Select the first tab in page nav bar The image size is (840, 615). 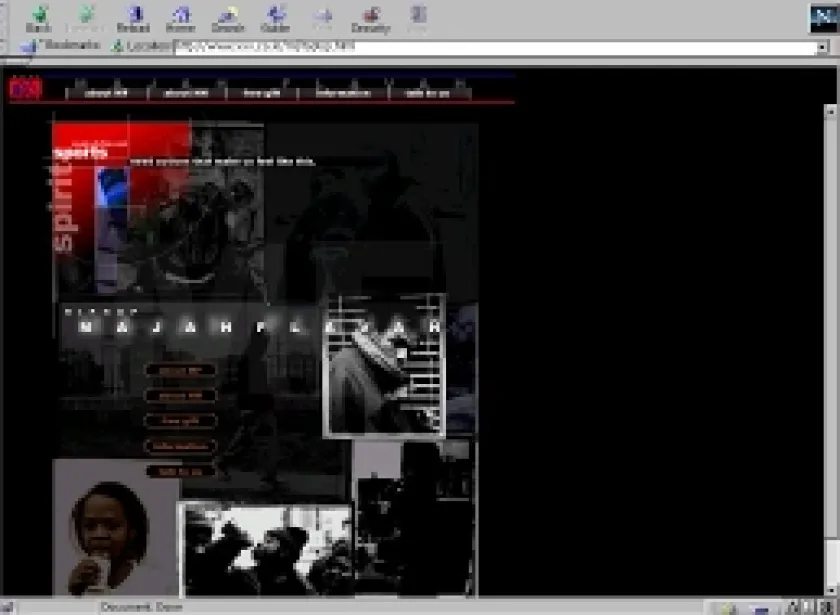(107, 93)
